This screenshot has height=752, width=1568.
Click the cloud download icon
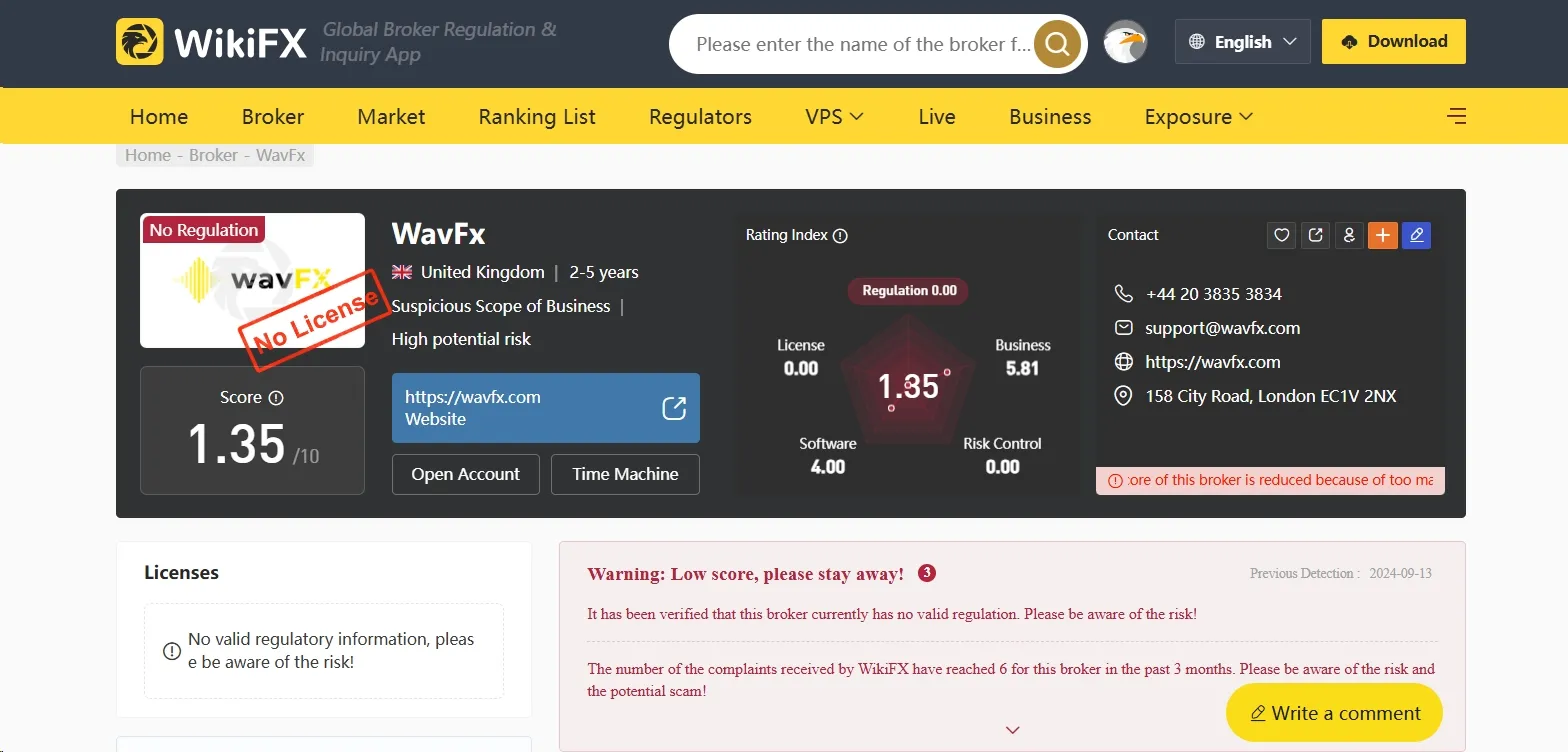(1350, 42)
